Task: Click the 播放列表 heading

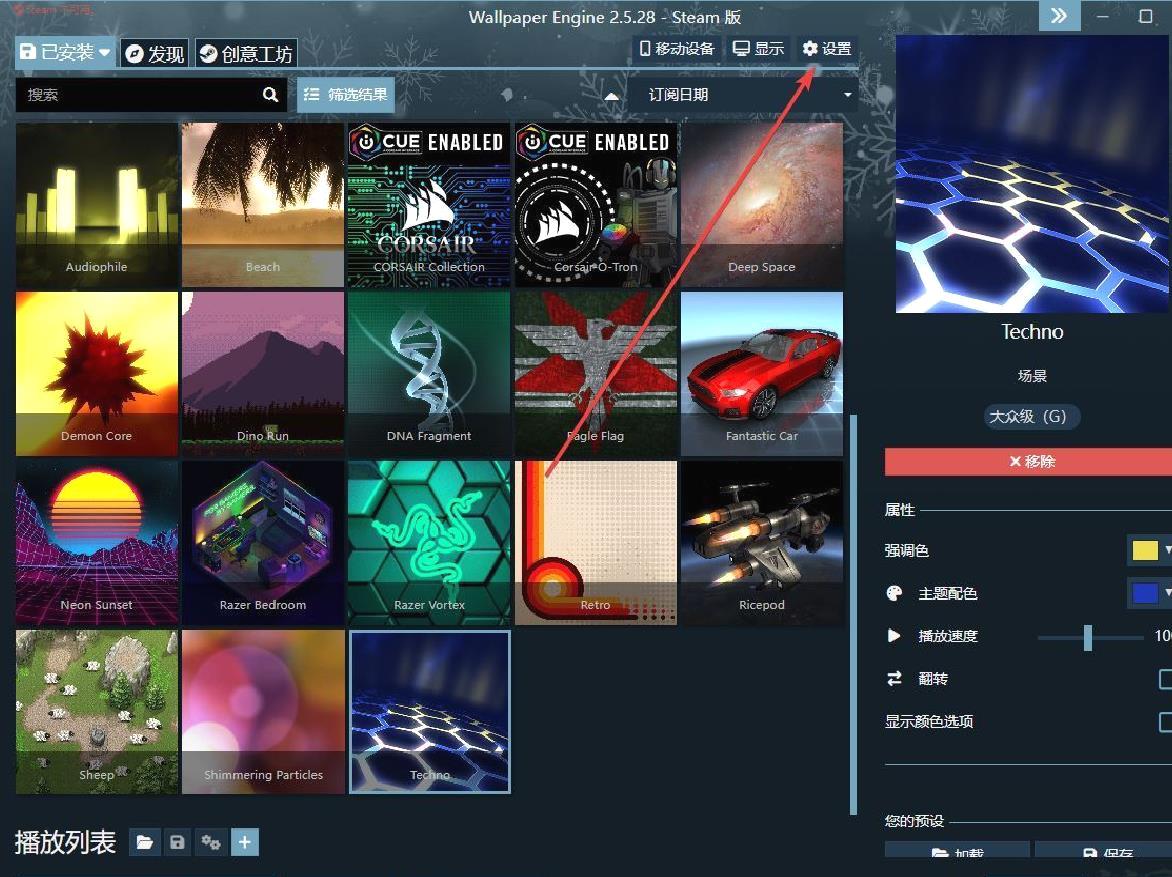Action: (x=65, y=843)
